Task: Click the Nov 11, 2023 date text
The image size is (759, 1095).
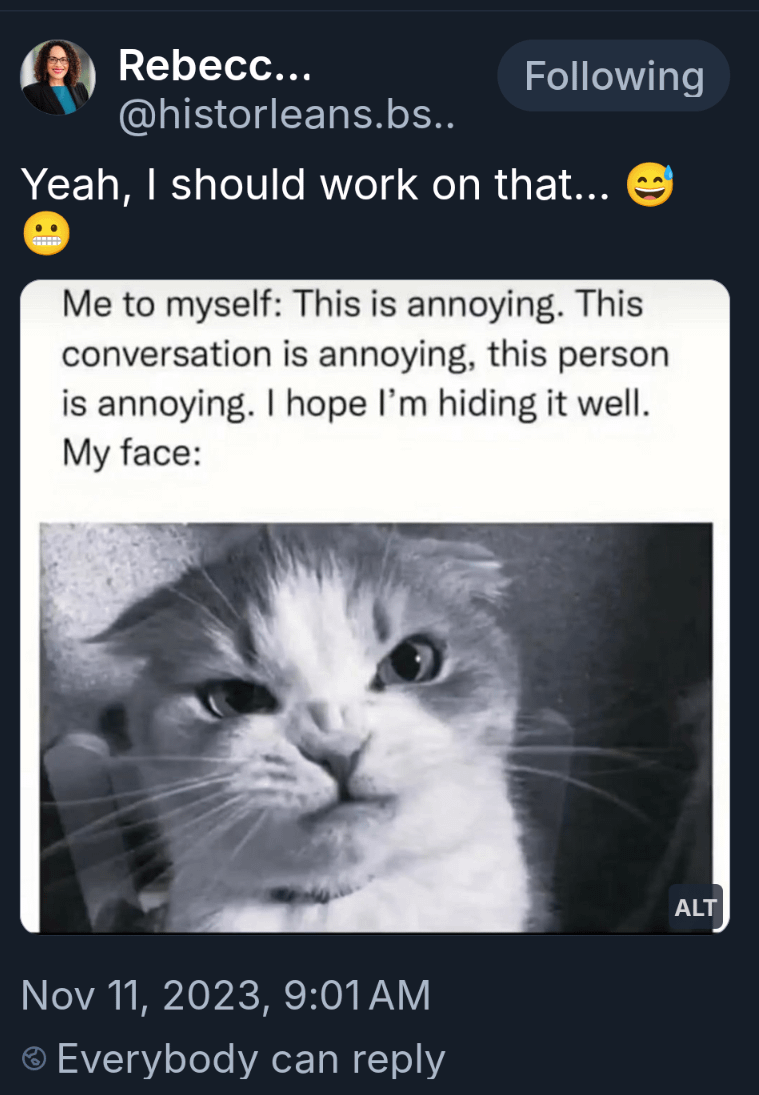Action: (x=145, y=995)
